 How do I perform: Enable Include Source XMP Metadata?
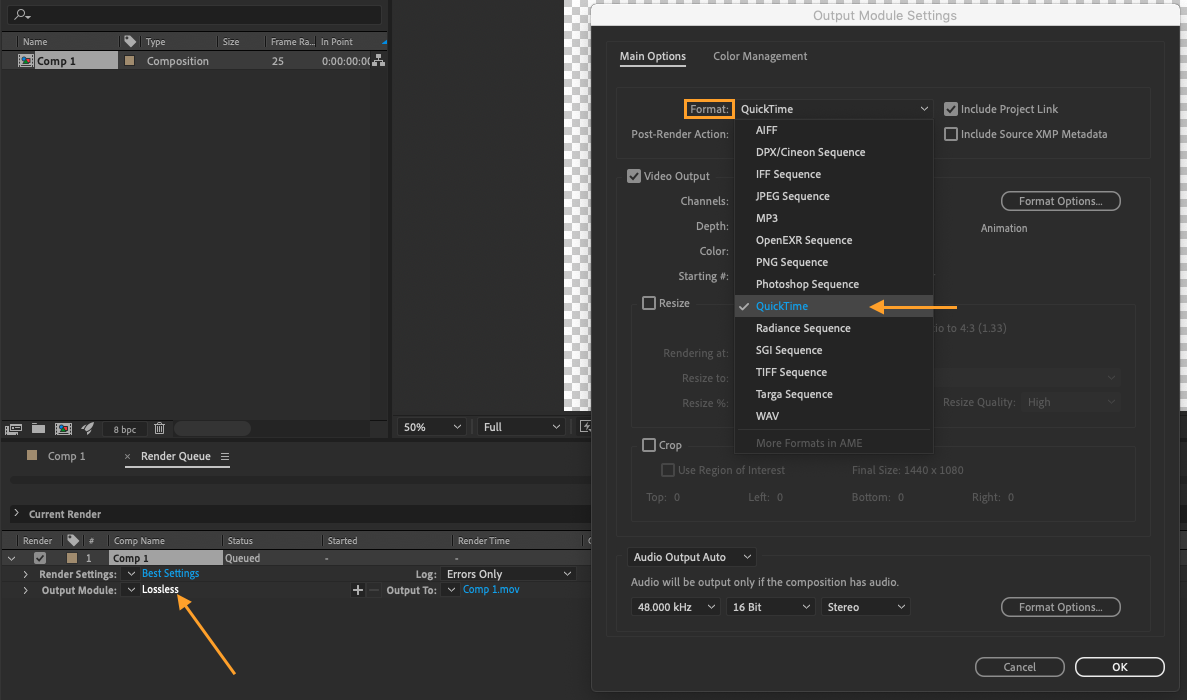tap(951, 134)
